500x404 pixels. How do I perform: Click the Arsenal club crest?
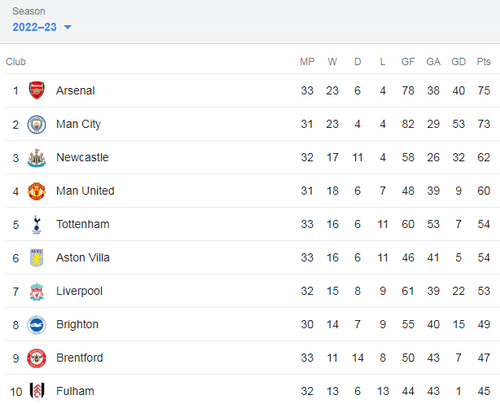[37, 90]
